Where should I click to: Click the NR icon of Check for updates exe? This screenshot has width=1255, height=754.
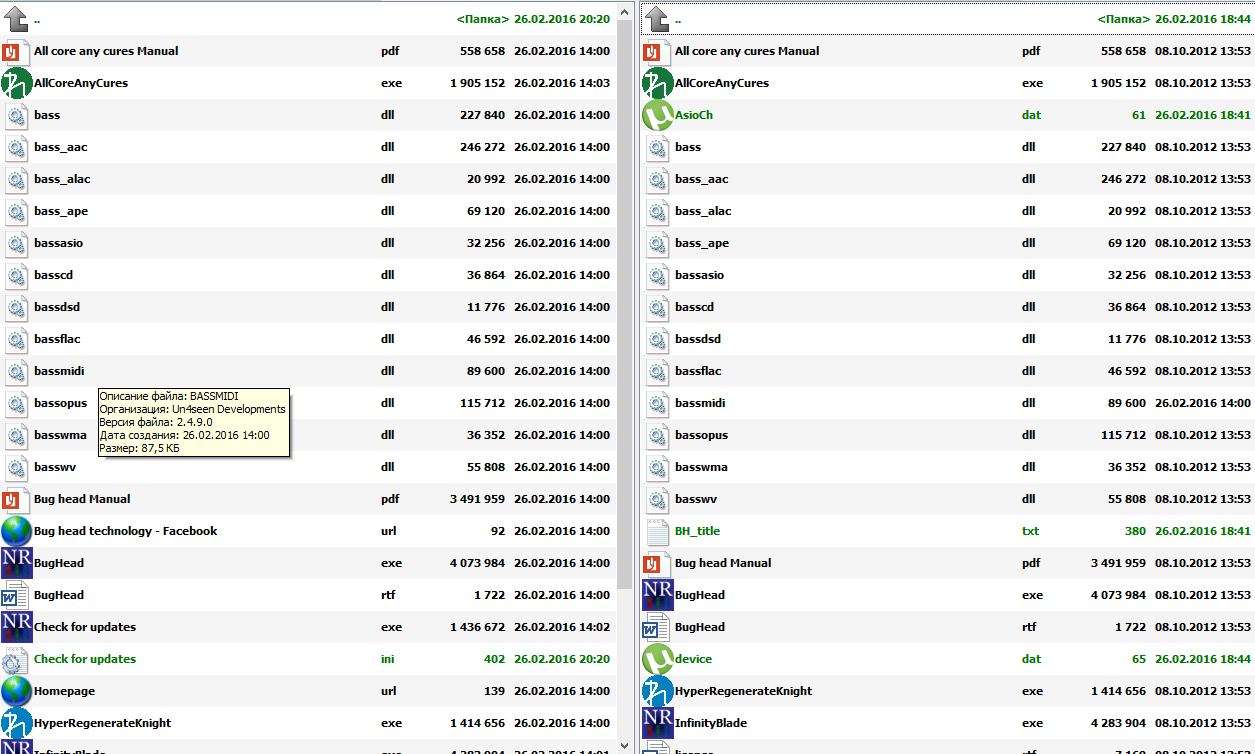(16, 627)
